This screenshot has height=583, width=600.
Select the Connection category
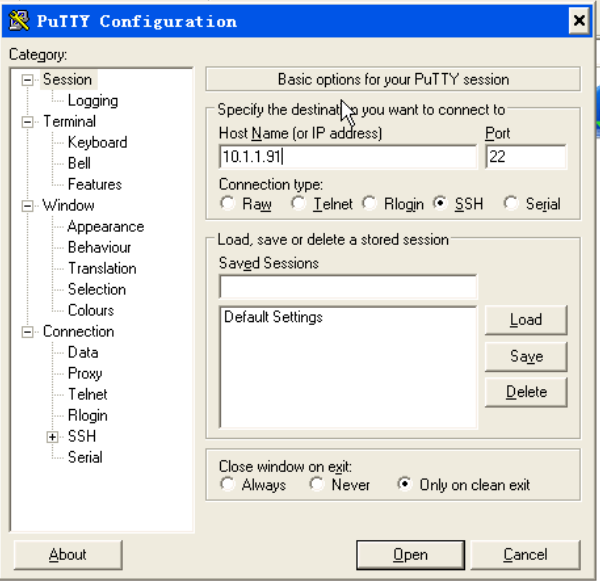pos(78,331)
